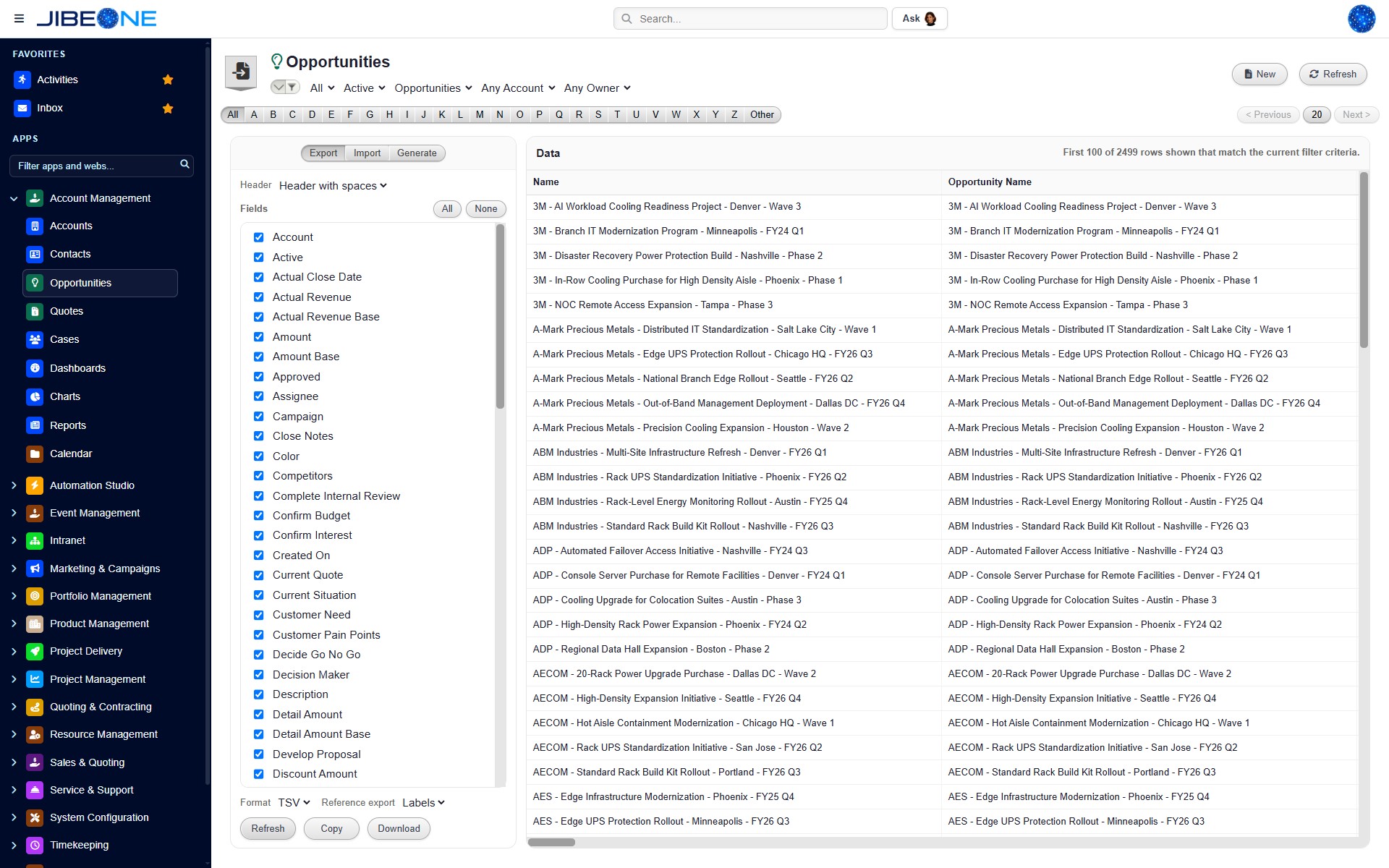Focus the top Search field

tap(750, 19)
